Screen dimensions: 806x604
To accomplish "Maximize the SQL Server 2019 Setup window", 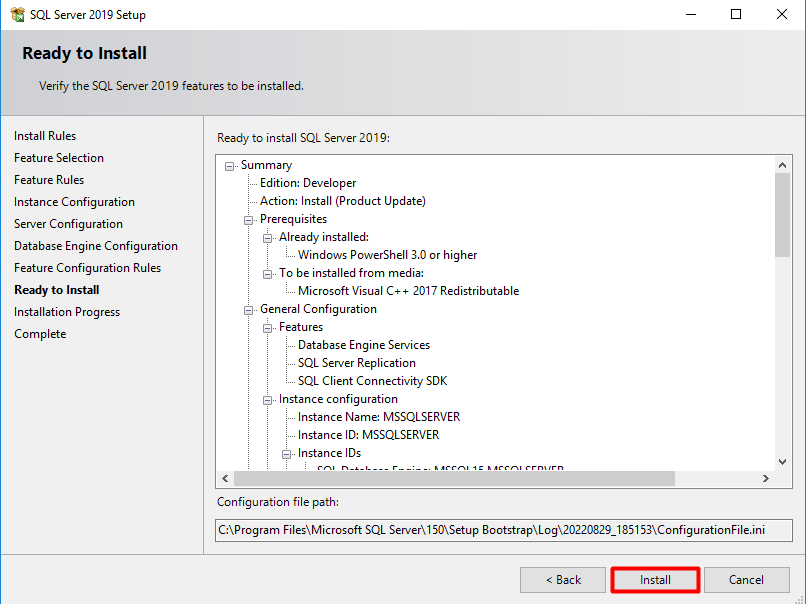I will click(736, 14).
